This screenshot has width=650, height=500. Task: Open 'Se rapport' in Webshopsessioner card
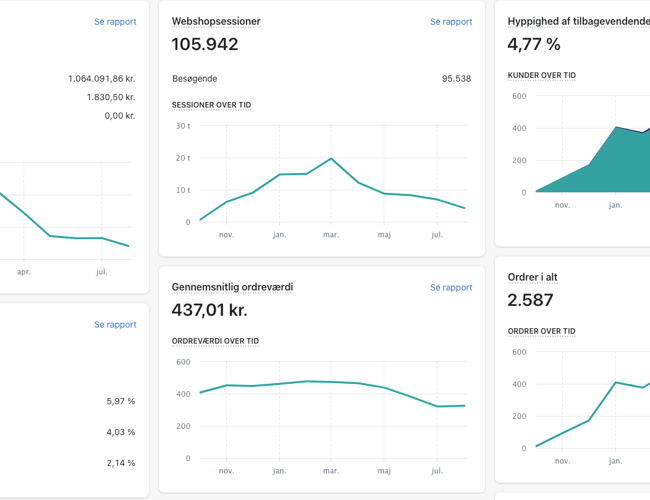point(450,21)
